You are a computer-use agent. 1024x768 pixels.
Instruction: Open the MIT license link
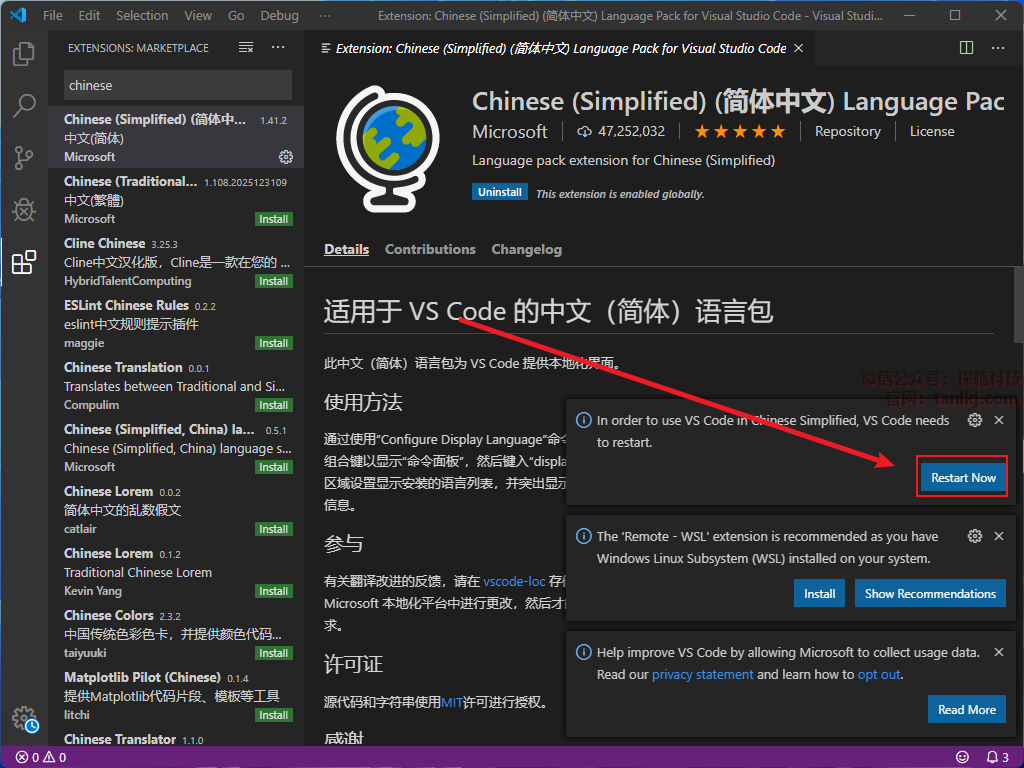pos(451,702)
